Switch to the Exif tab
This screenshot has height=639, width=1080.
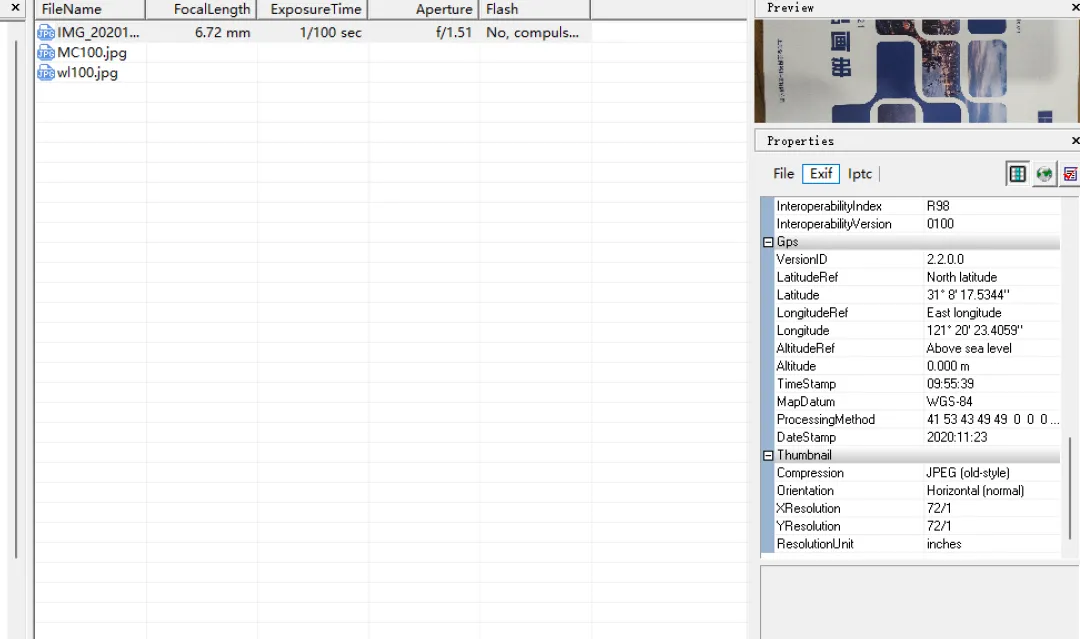click(821, 174)
